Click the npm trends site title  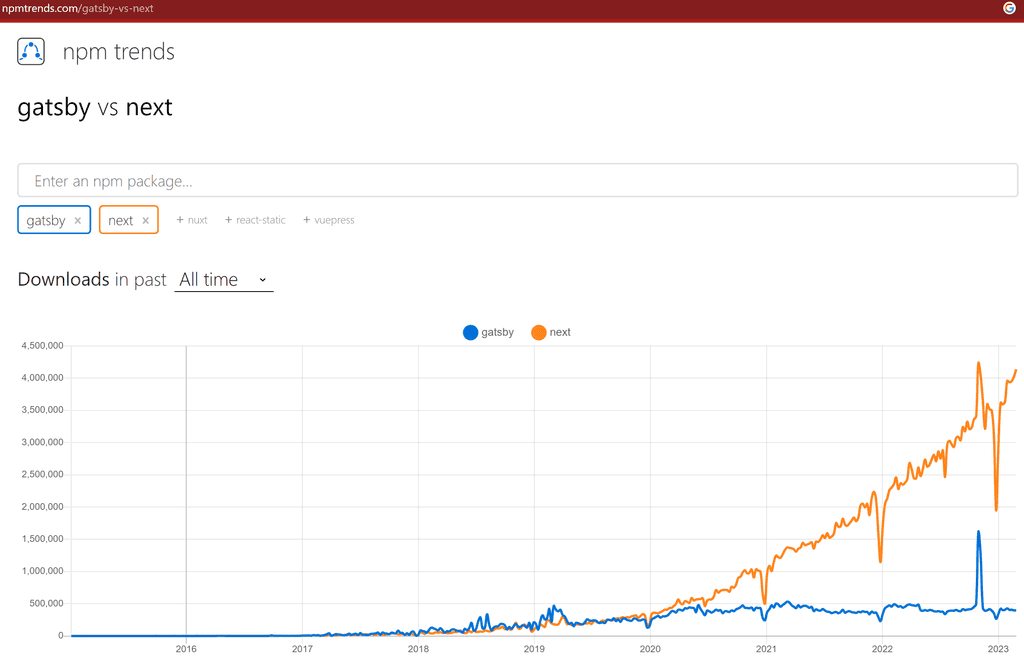coord(118,52)
